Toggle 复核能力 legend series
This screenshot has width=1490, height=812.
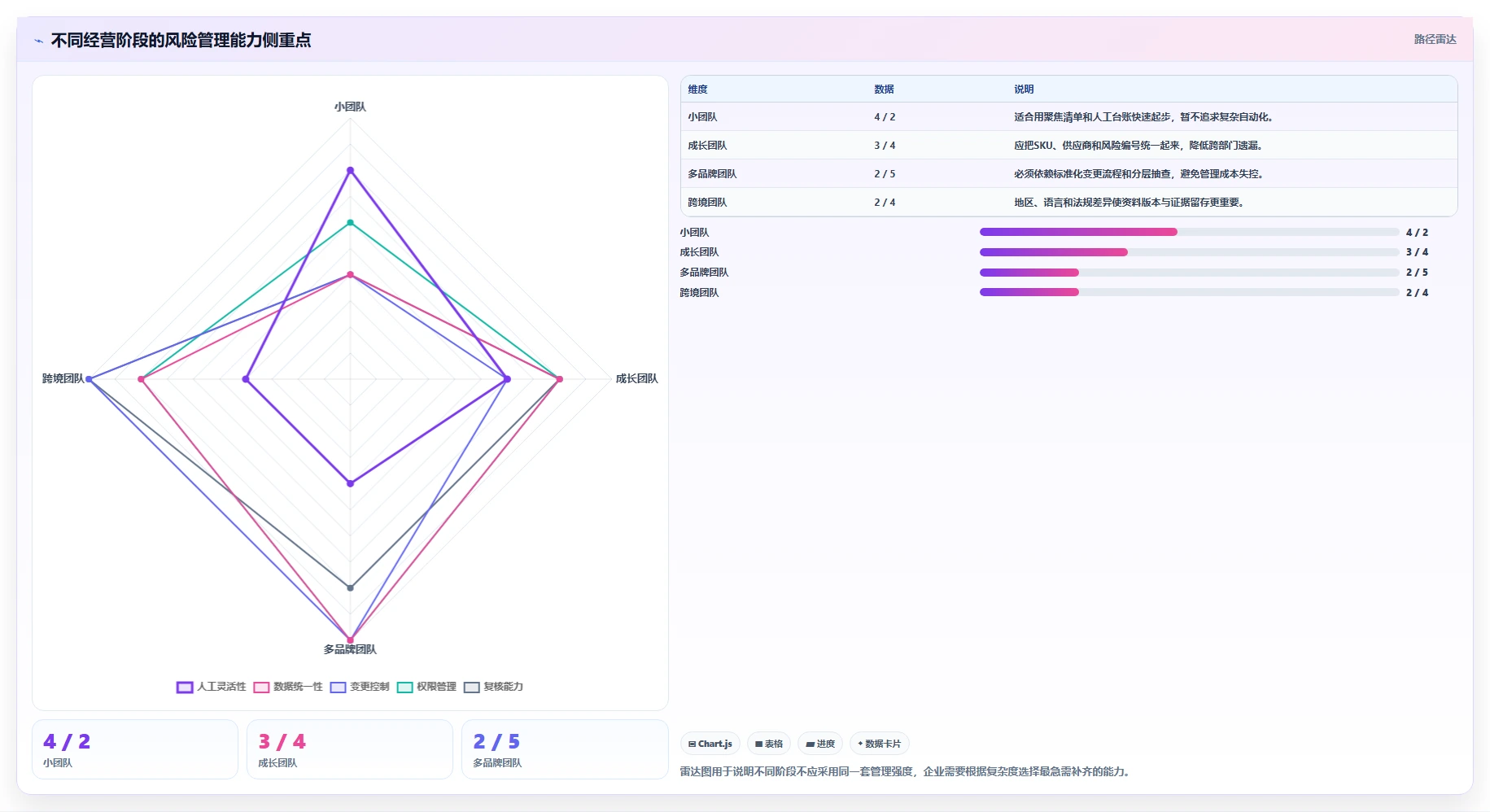493,687
